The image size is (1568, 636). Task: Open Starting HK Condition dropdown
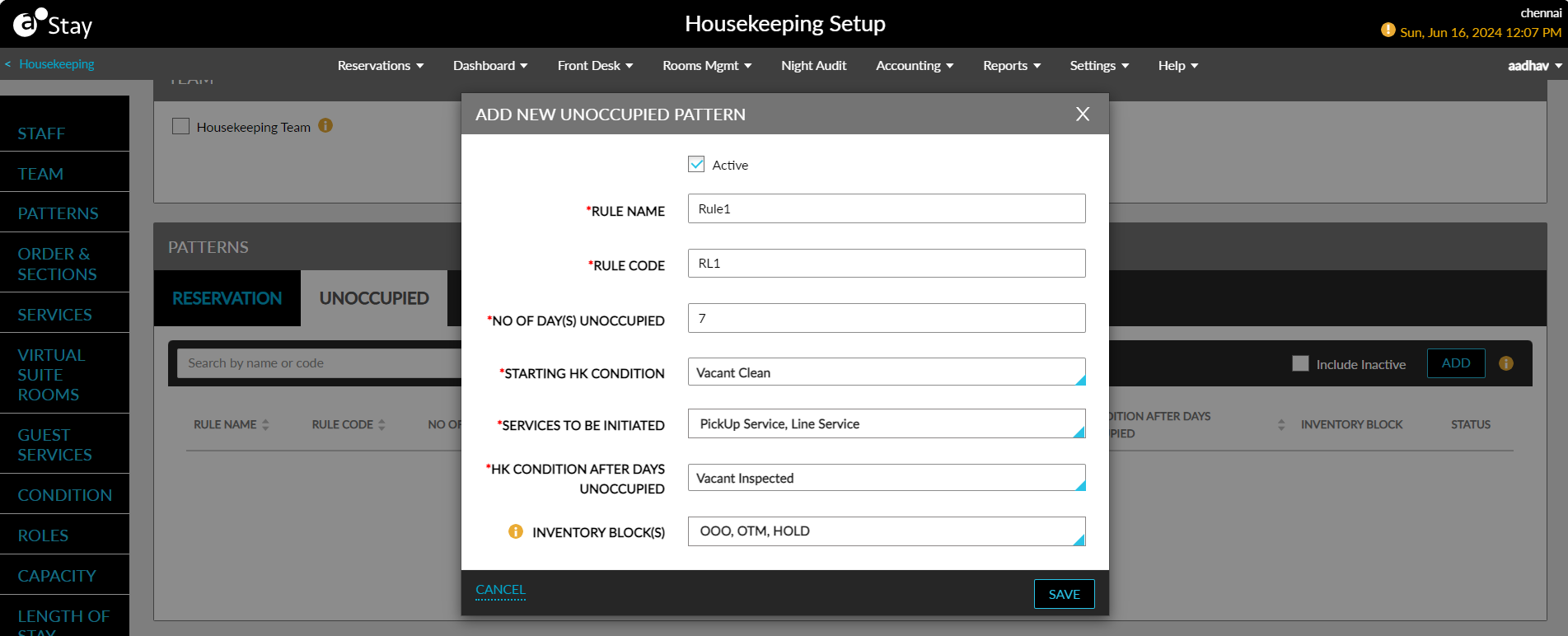pyautogui.click(x=887, y=372)
